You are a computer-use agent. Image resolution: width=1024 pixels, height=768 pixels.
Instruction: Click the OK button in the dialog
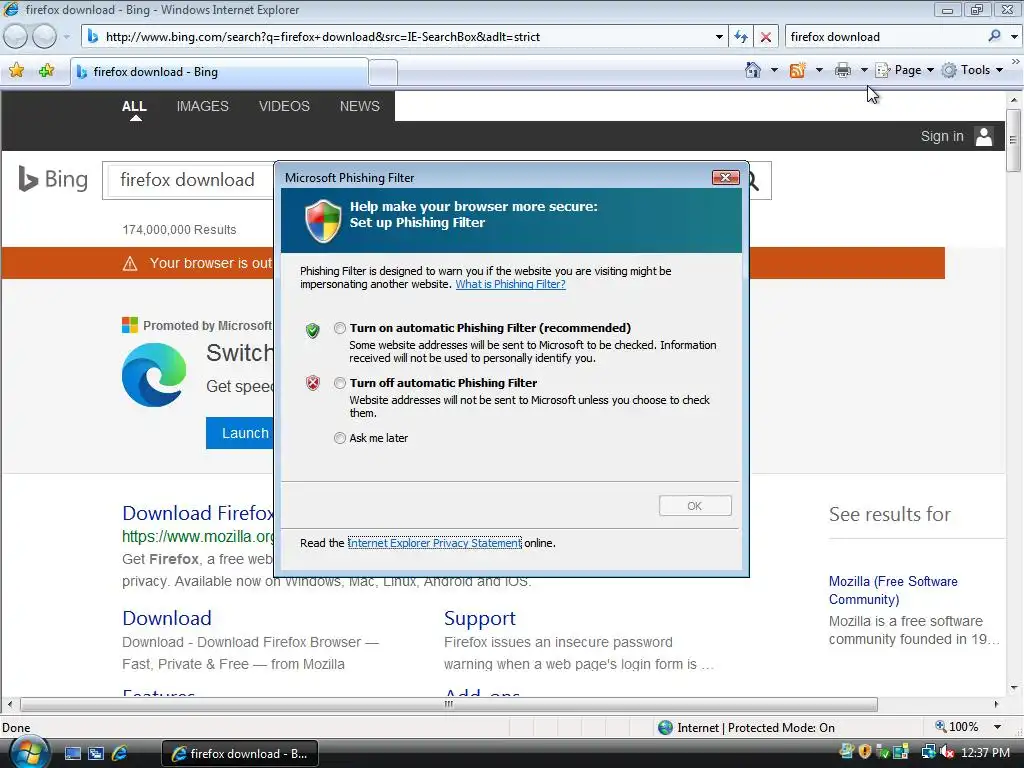tap(695, 505)
